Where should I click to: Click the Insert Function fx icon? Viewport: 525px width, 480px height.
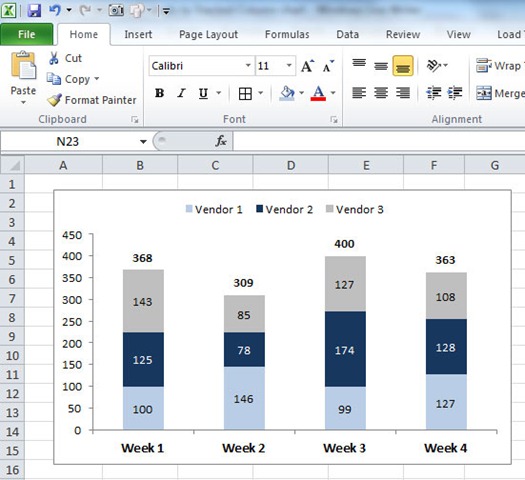(x=221, y=141)
